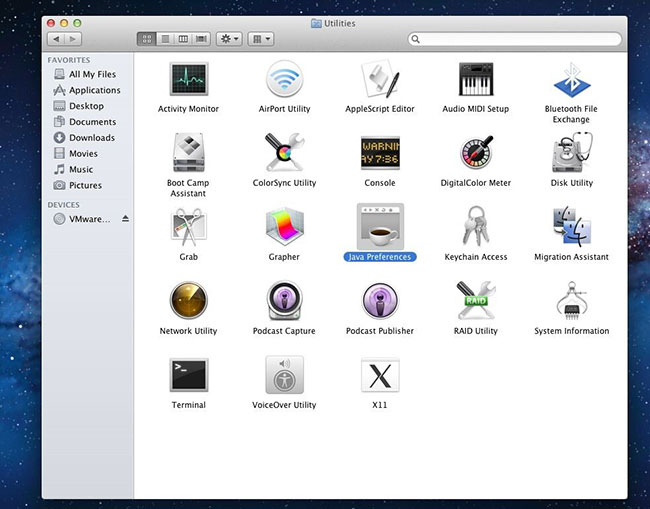Select Desktop in sidebar

88,106
